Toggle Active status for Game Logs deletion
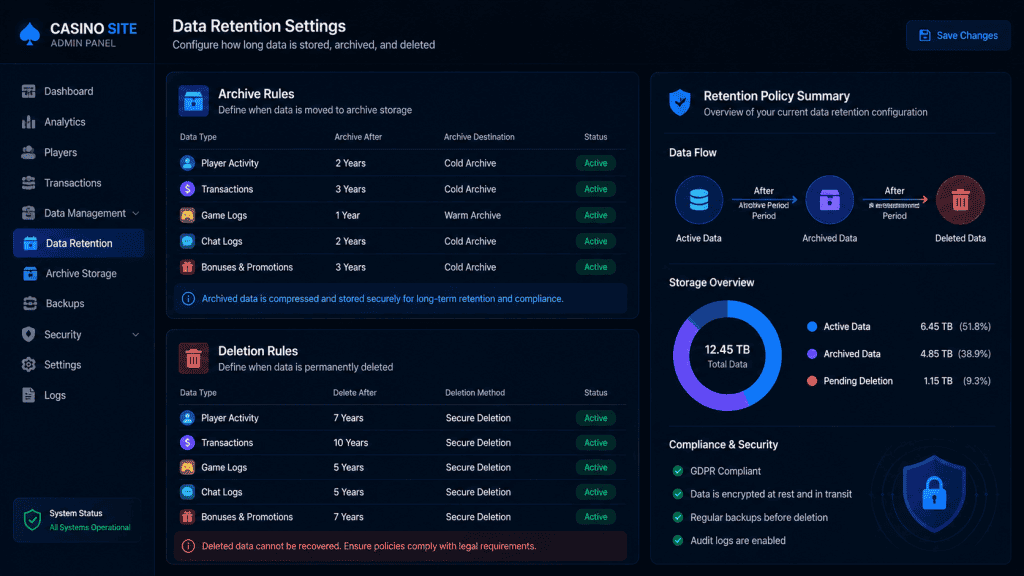 click(x=596, y=468)
